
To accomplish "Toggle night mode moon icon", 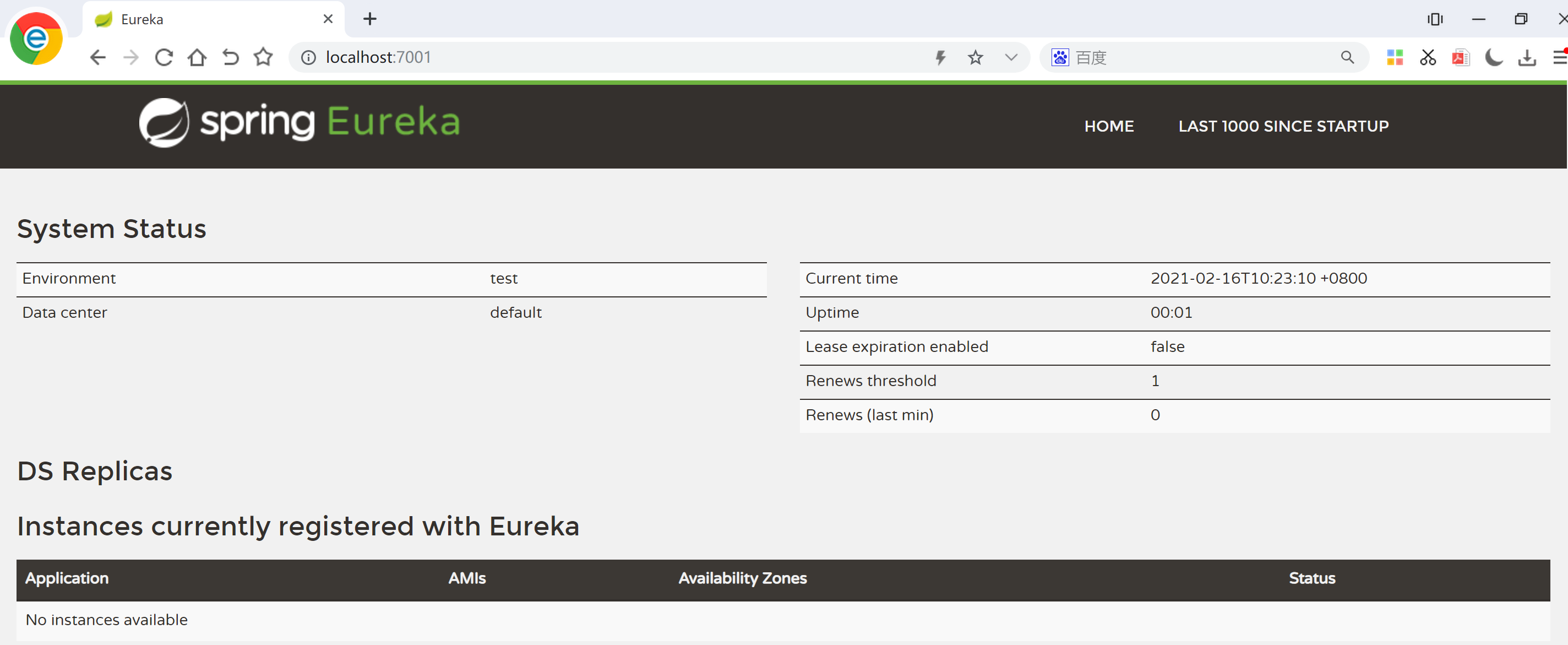I will tap(1493, 58).
